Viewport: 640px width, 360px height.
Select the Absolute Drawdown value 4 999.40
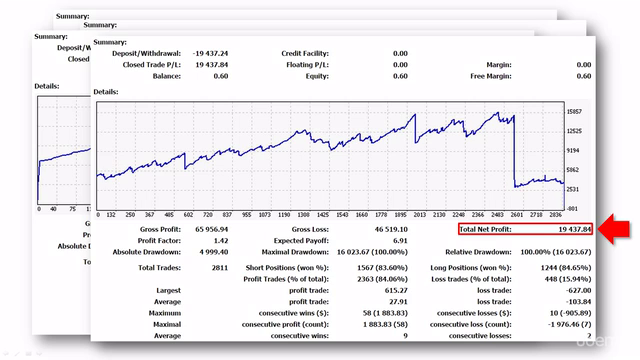pos(213,252)
